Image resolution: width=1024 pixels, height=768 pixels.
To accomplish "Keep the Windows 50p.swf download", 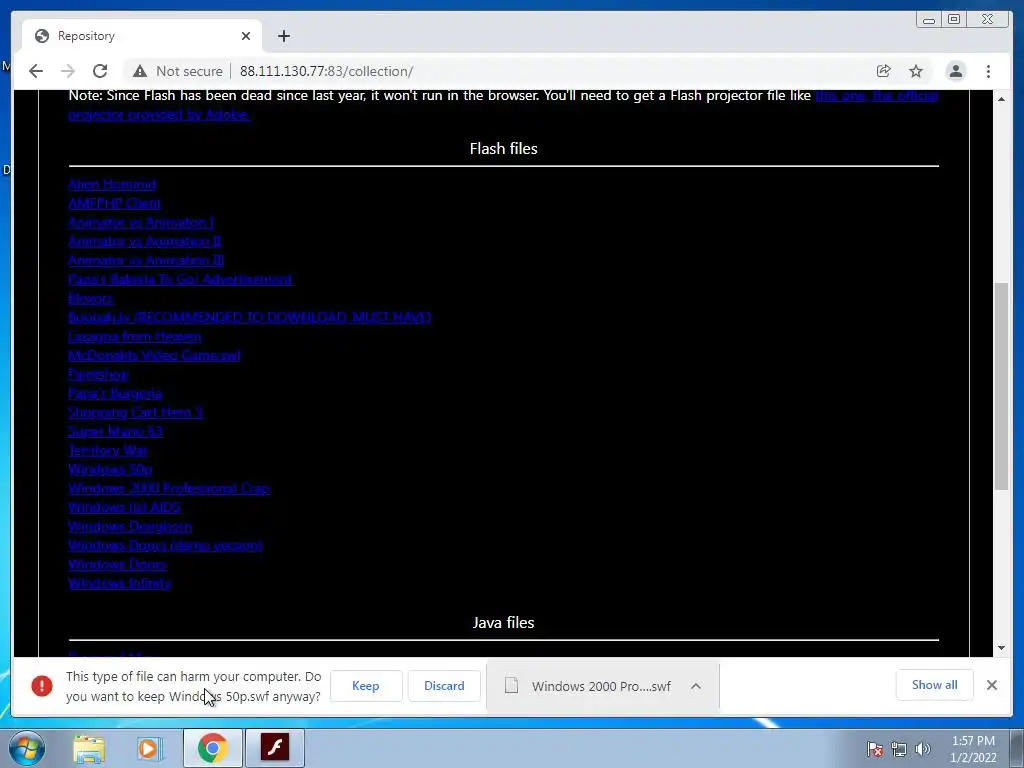I will tap(366, 686).
